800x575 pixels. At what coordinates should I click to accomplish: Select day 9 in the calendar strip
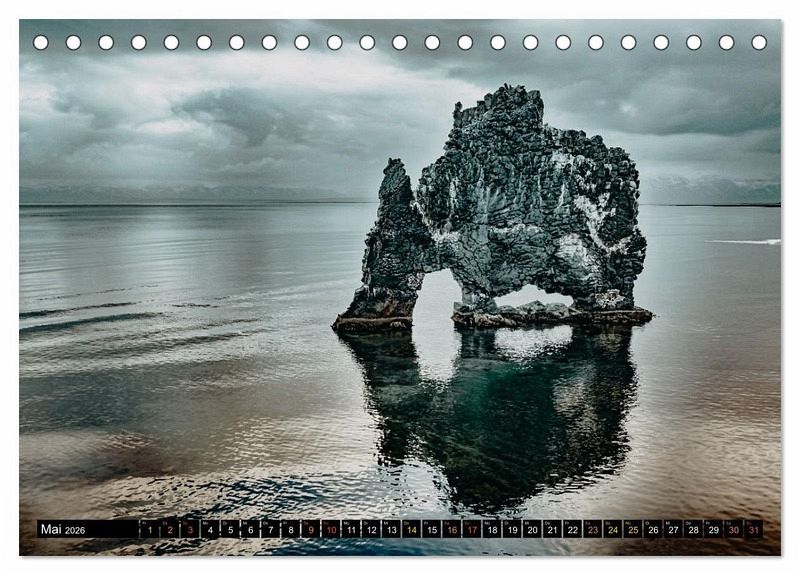(x=311, y=529)
